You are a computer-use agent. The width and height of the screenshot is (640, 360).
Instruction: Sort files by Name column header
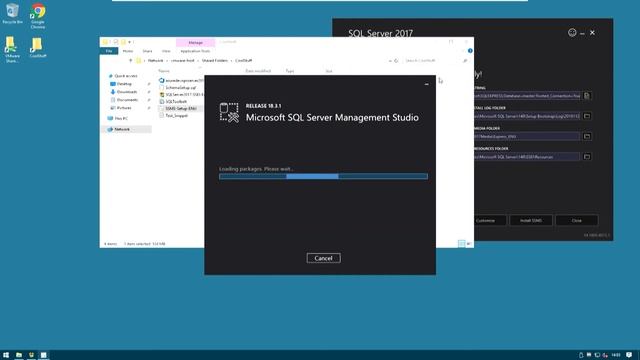(x=164, y=71)
